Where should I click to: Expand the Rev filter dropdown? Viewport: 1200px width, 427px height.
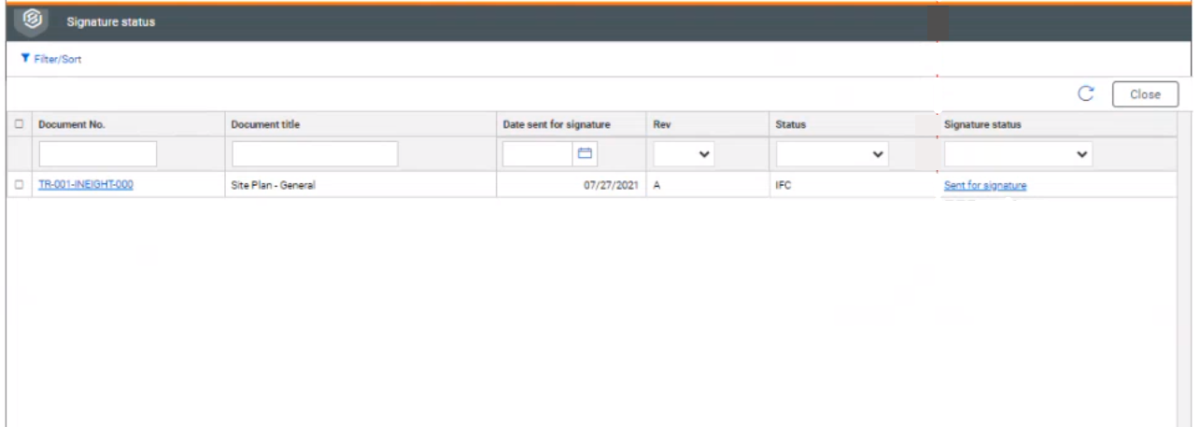pyautogui.click(x=684, y=154)
